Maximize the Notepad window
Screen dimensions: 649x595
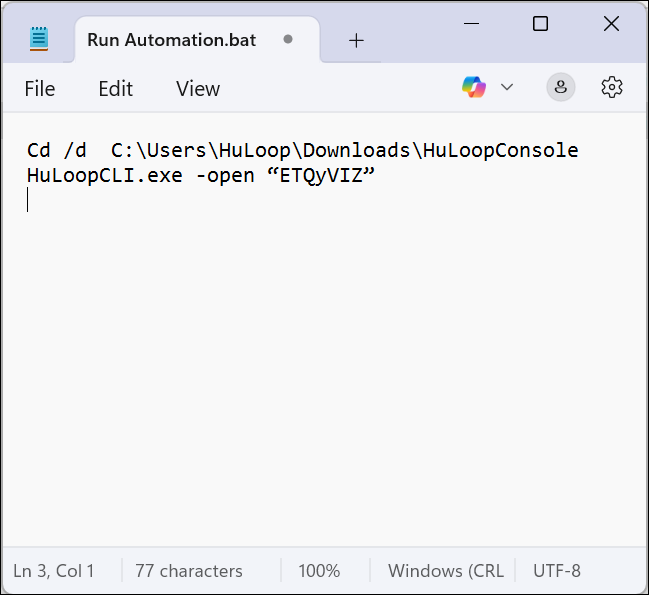tap(540, 24)
